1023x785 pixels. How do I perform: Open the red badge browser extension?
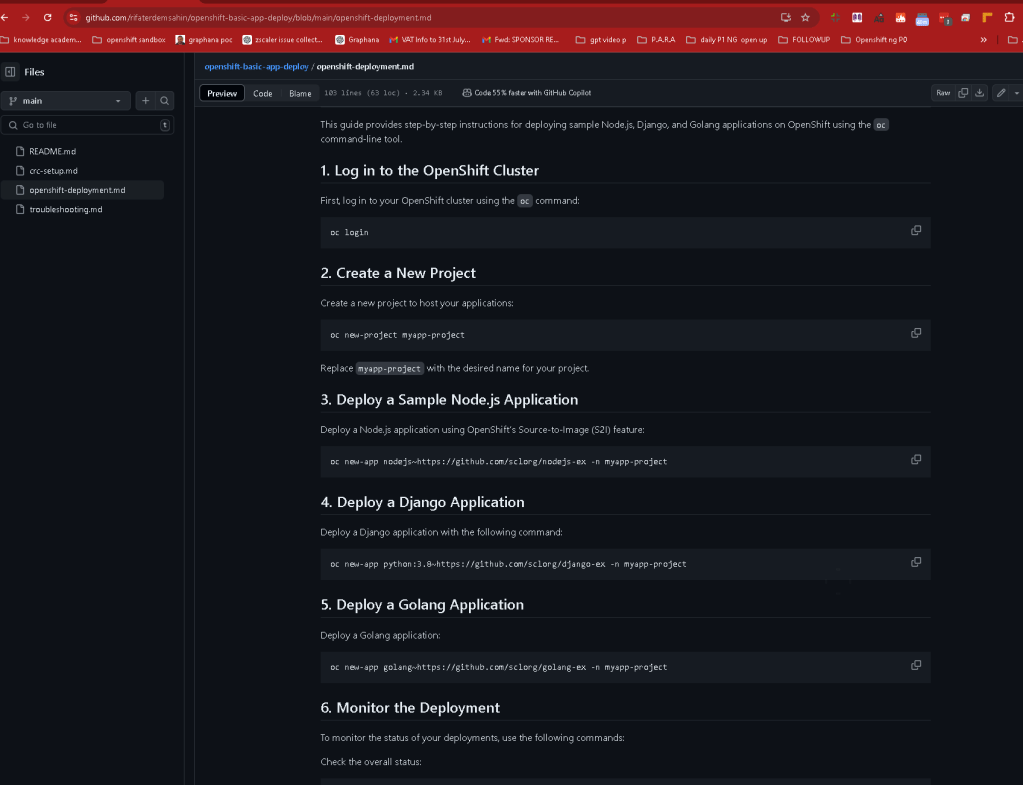(945, 18)
